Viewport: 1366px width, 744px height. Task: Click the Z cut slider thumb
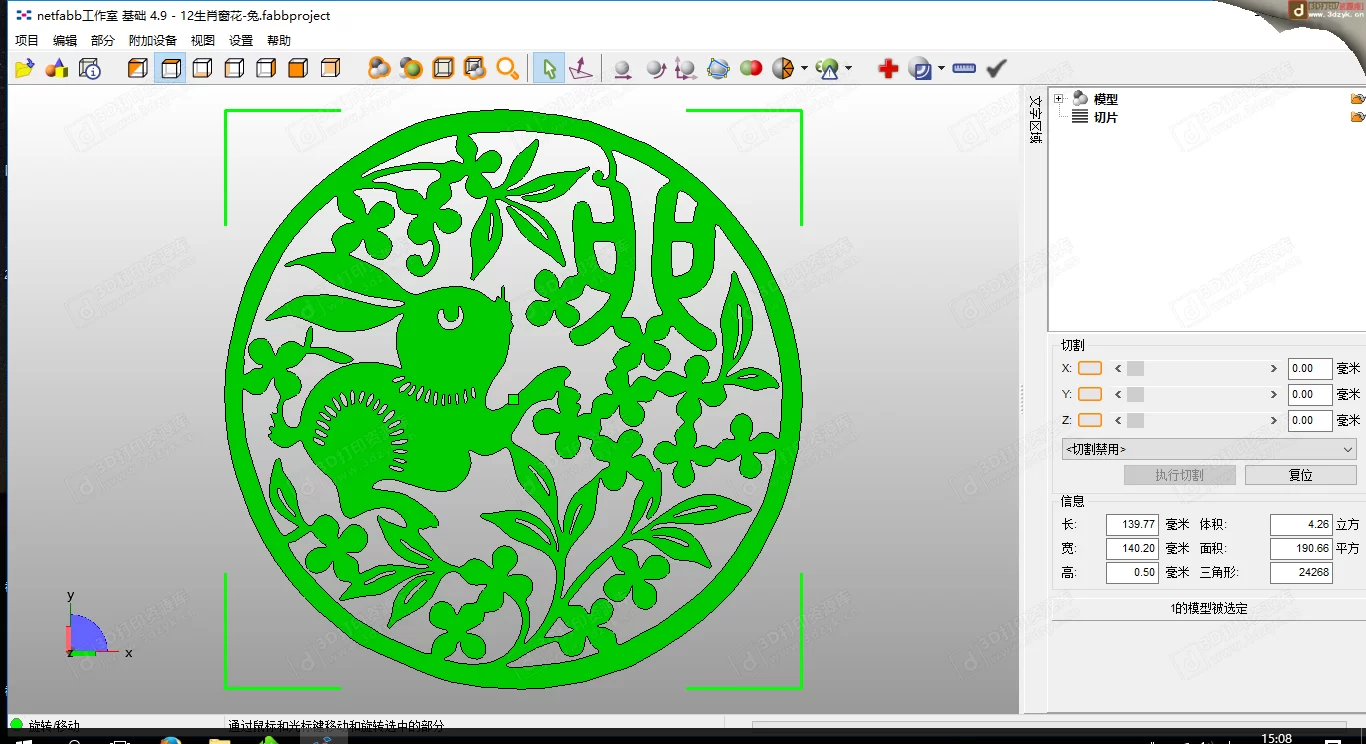coord(1135,420)
